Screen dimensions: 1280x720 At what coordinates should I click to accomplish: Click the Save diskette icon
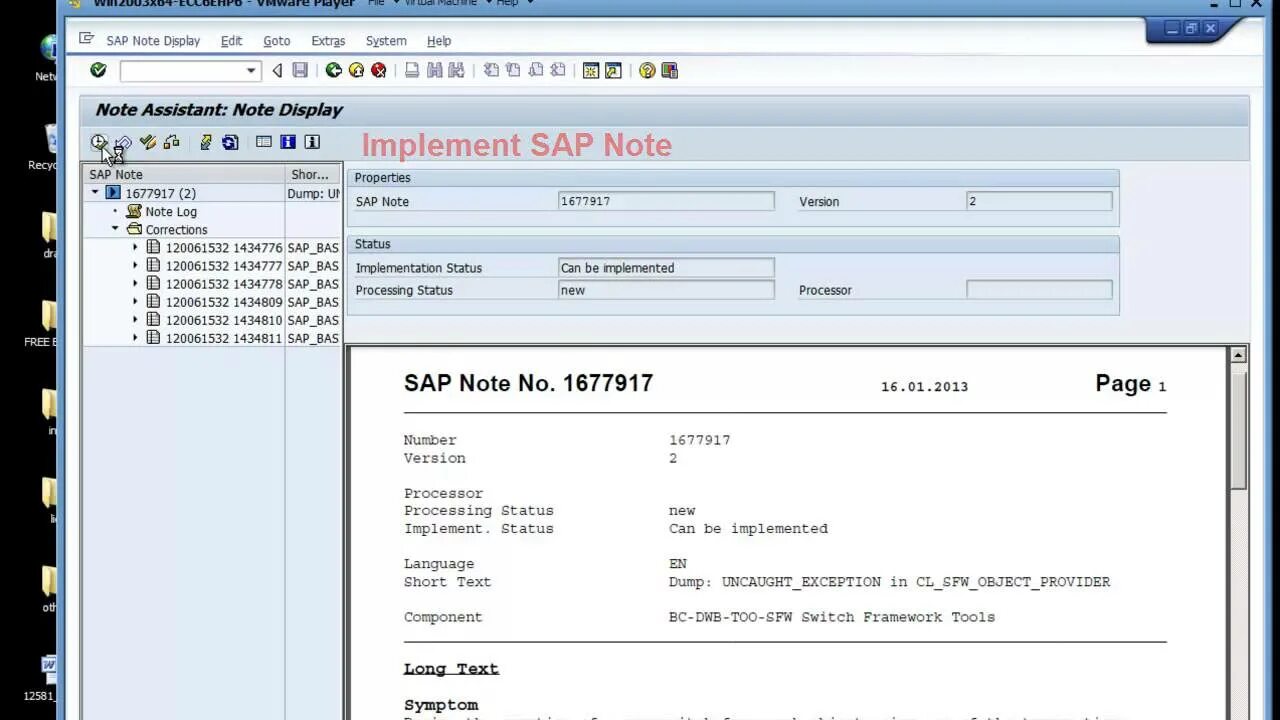point(300,70)
